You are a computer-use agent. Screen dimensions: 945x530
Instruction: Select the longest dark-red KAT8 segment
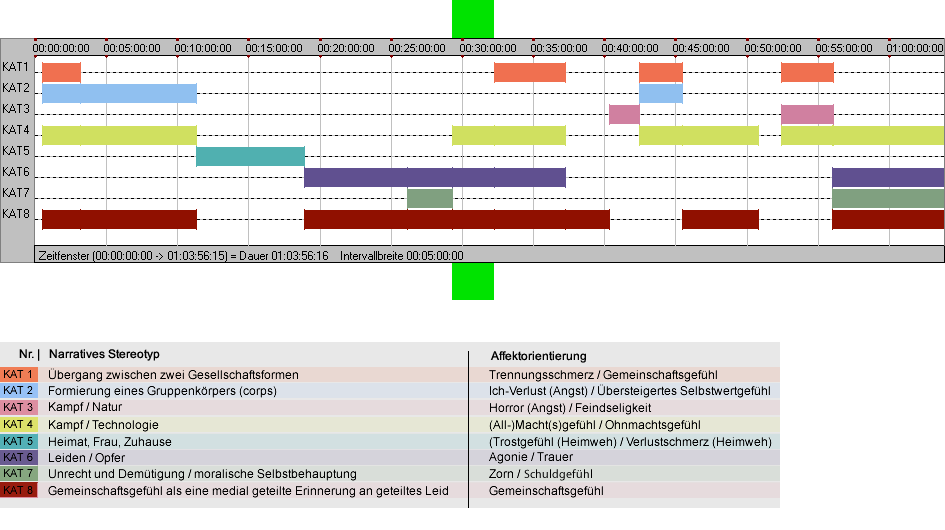pos(457,219)
